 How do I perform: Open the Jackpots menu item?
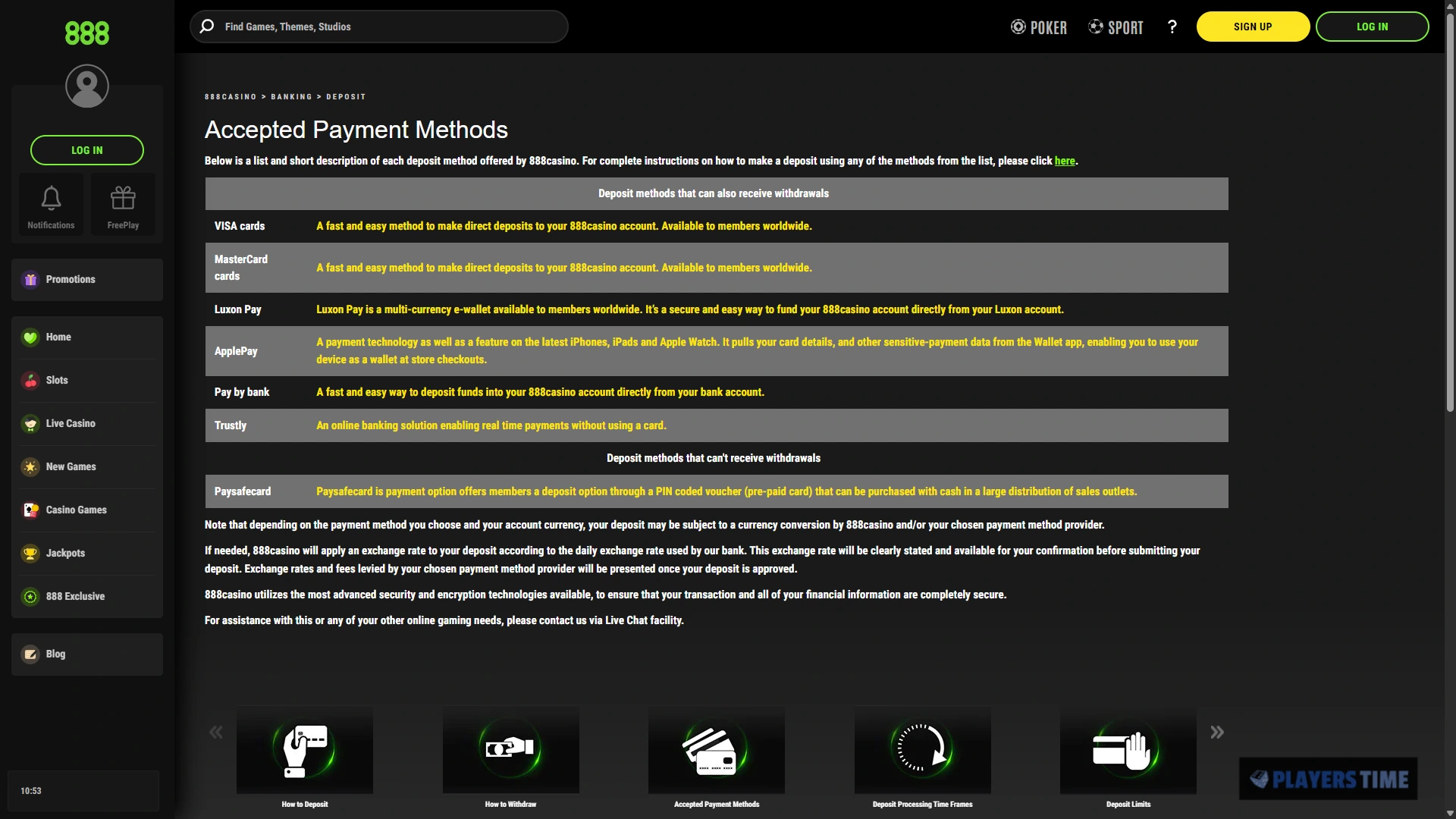click(x=87, y=554)
